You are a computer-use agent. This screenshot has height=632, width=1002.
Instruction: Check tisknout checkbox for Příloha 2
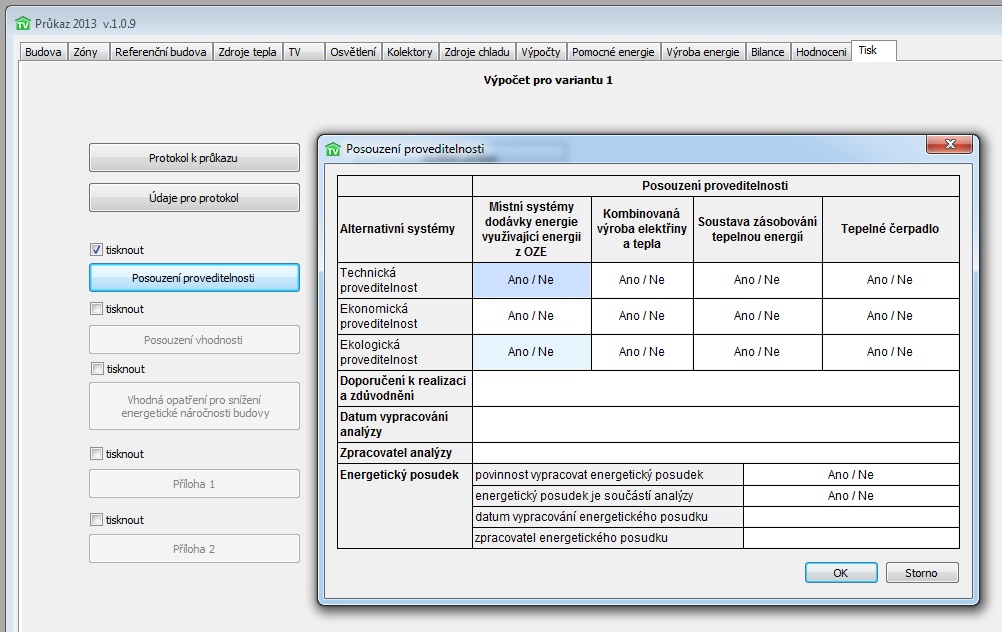point(97,520)
